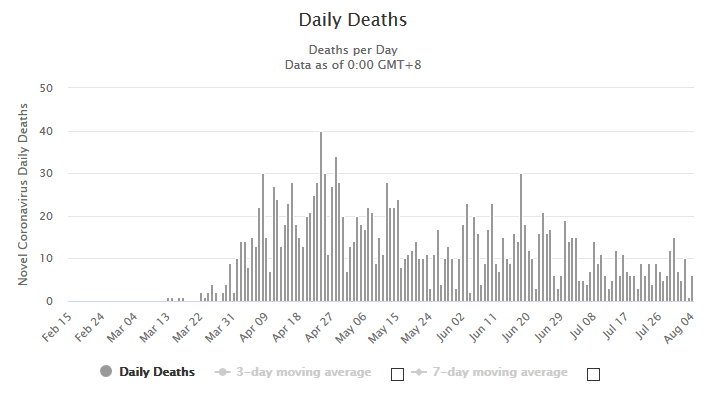Viewport: 727px width, 407px height.
Task: Click the last bar at Aug 04
Action: 692,289
